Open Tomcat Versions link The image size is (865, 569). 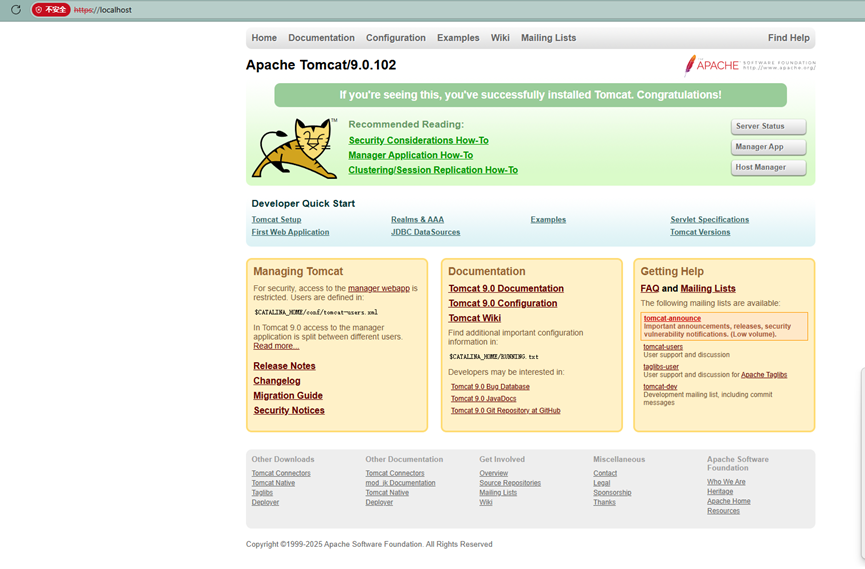[x=700, y=232]
